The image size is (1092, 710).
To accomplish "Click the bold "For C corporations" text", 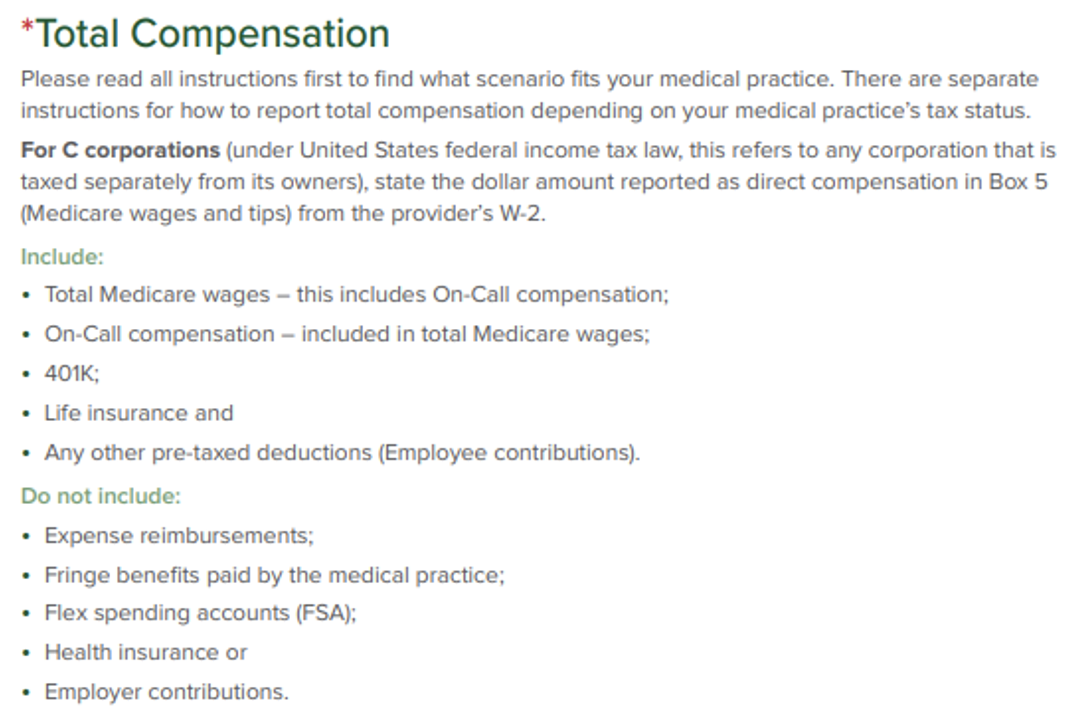I will [120, 151].
